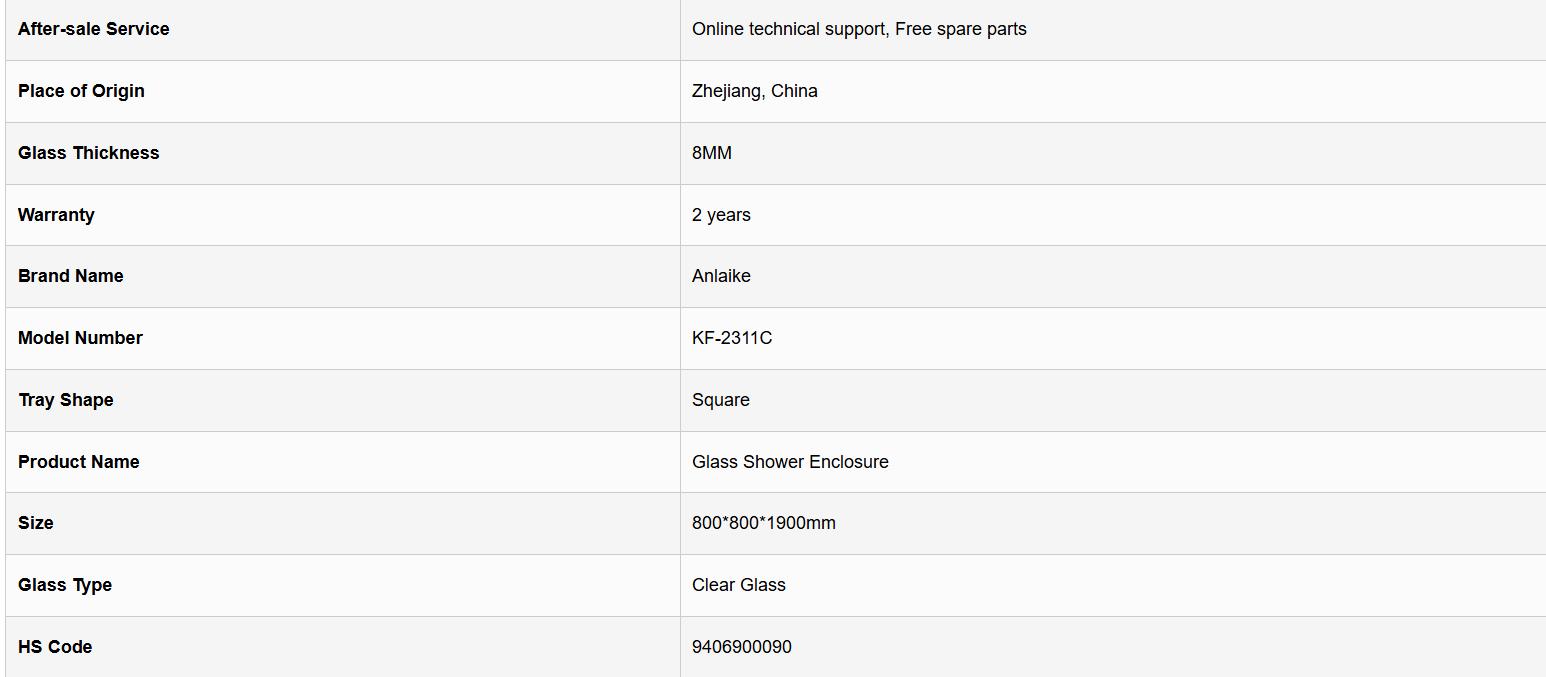Click the Glass Thickness label
The width and height of the screenshot is (1546, 677).
click(89, 153)
